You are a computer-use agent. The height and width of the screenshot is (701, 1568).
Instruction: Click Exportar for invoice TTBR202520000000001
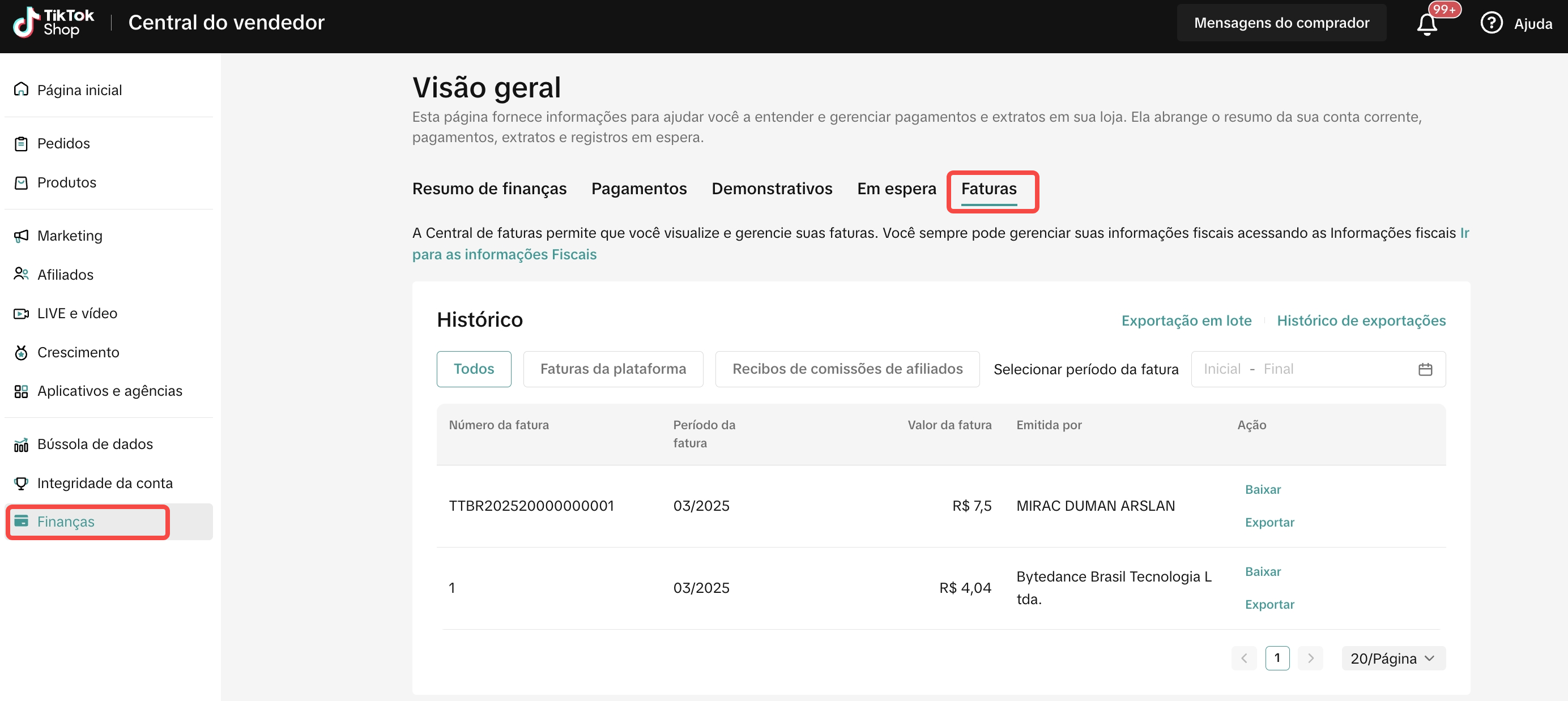click(x=1269, y=522)
